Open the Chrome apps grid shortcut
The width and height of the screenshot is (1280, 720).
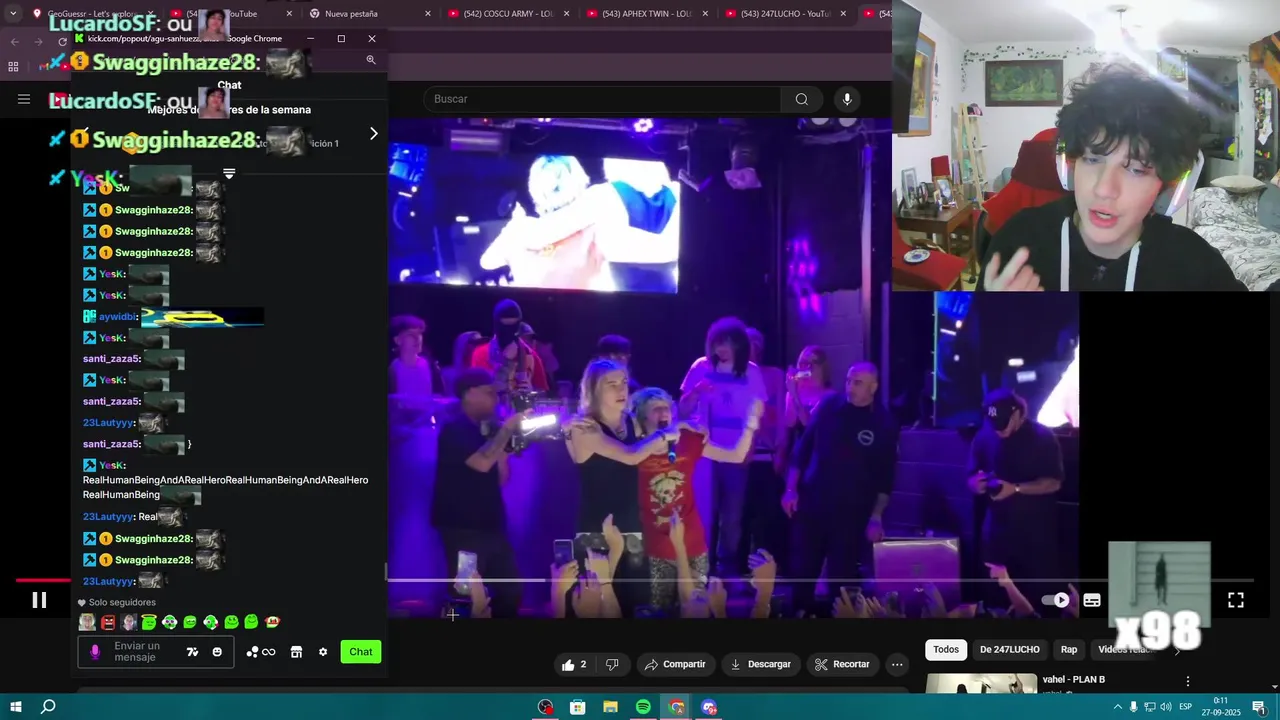[13, 67]
